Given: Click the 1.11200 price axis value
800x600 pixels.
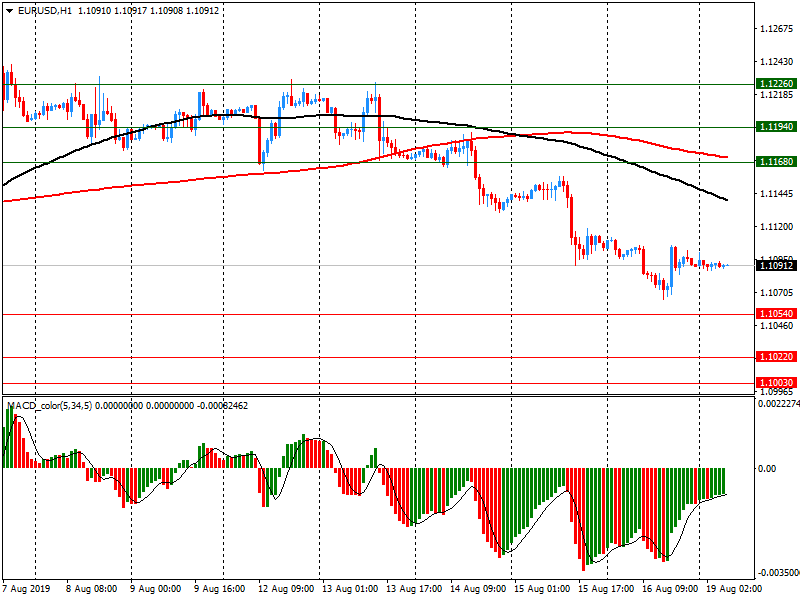Looking at the screenshot, I should (x=777, y=227).
